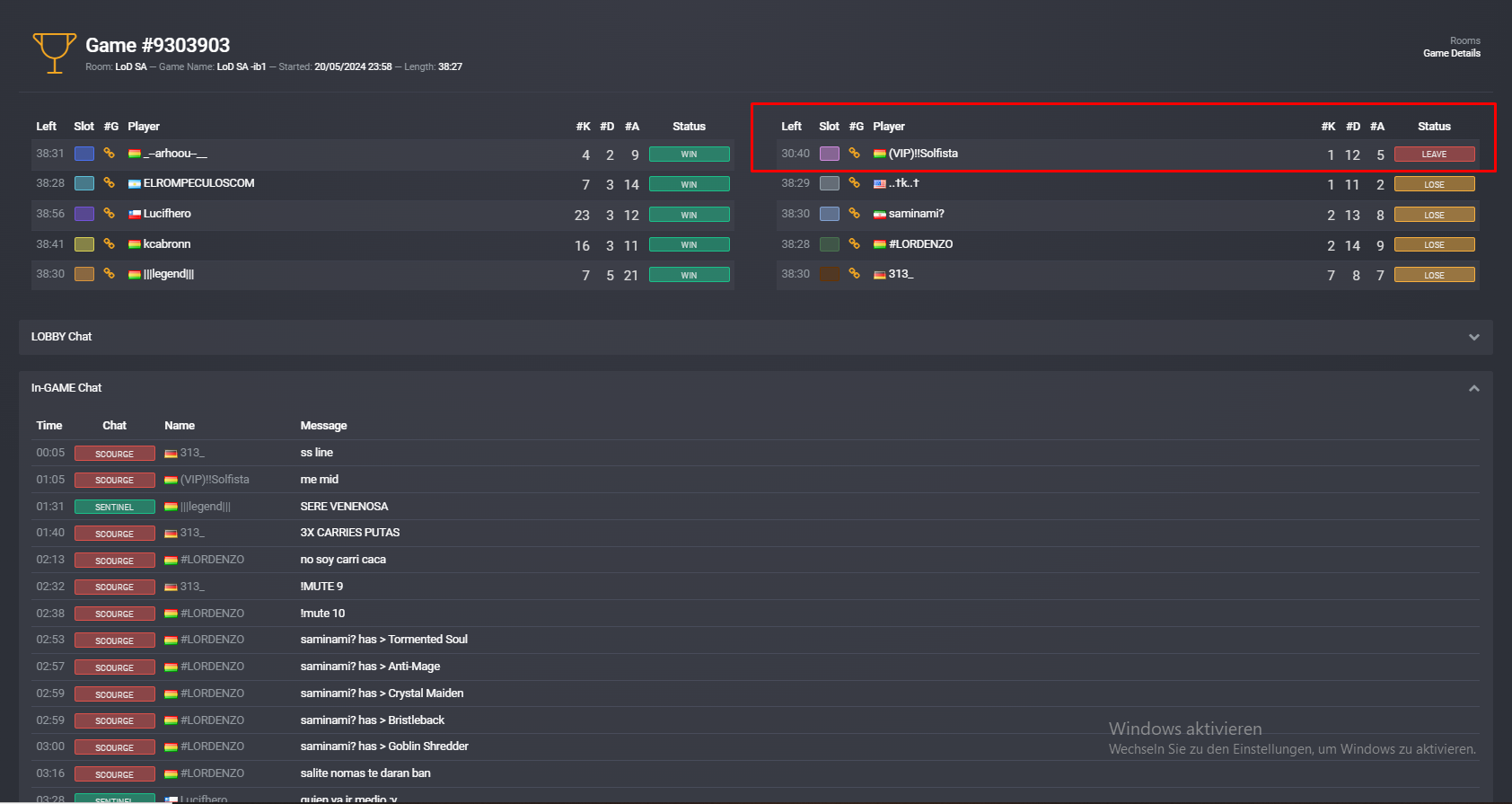Open the Rooms link at top right
Screen dimensions: 1512x804
pyautogui.click(x=1464, y=40)
